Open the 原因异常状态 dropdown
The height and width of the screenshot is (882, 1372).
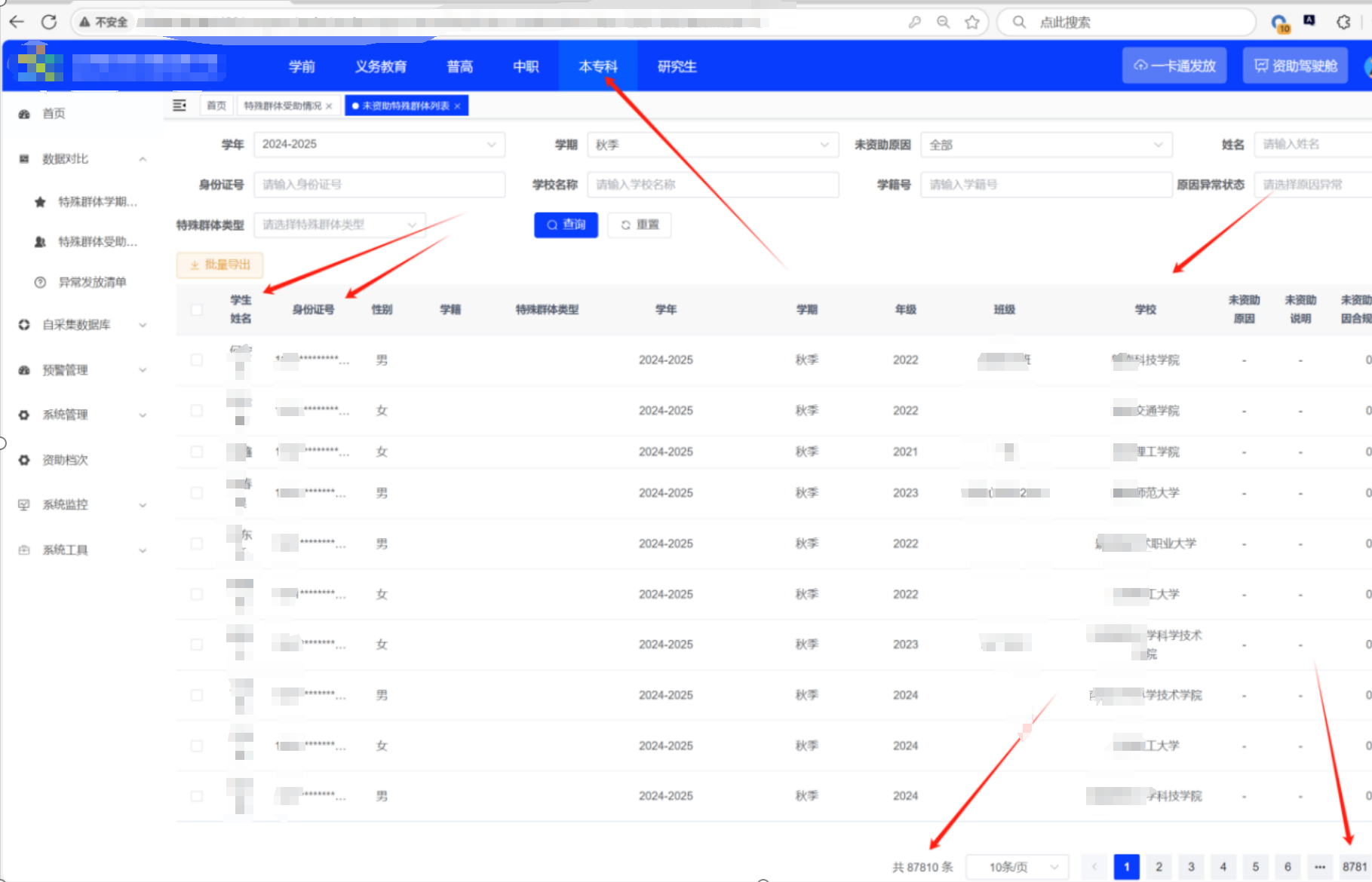(x=1312, y=185)
